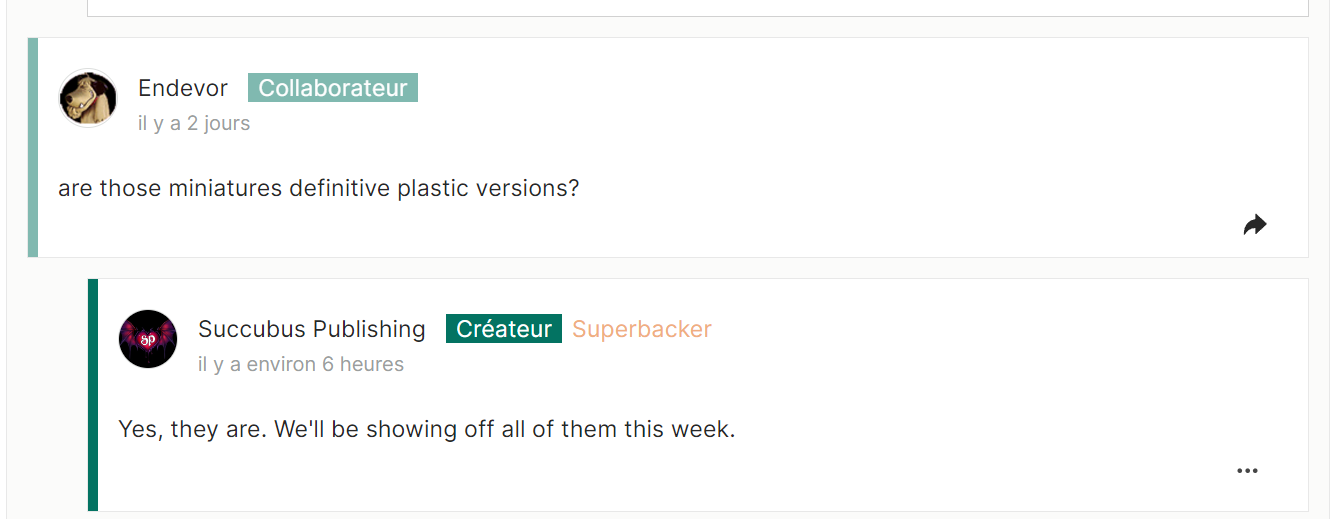
Task: Click the reply arrow on Endevor's comment
Action: (1255, 225)
